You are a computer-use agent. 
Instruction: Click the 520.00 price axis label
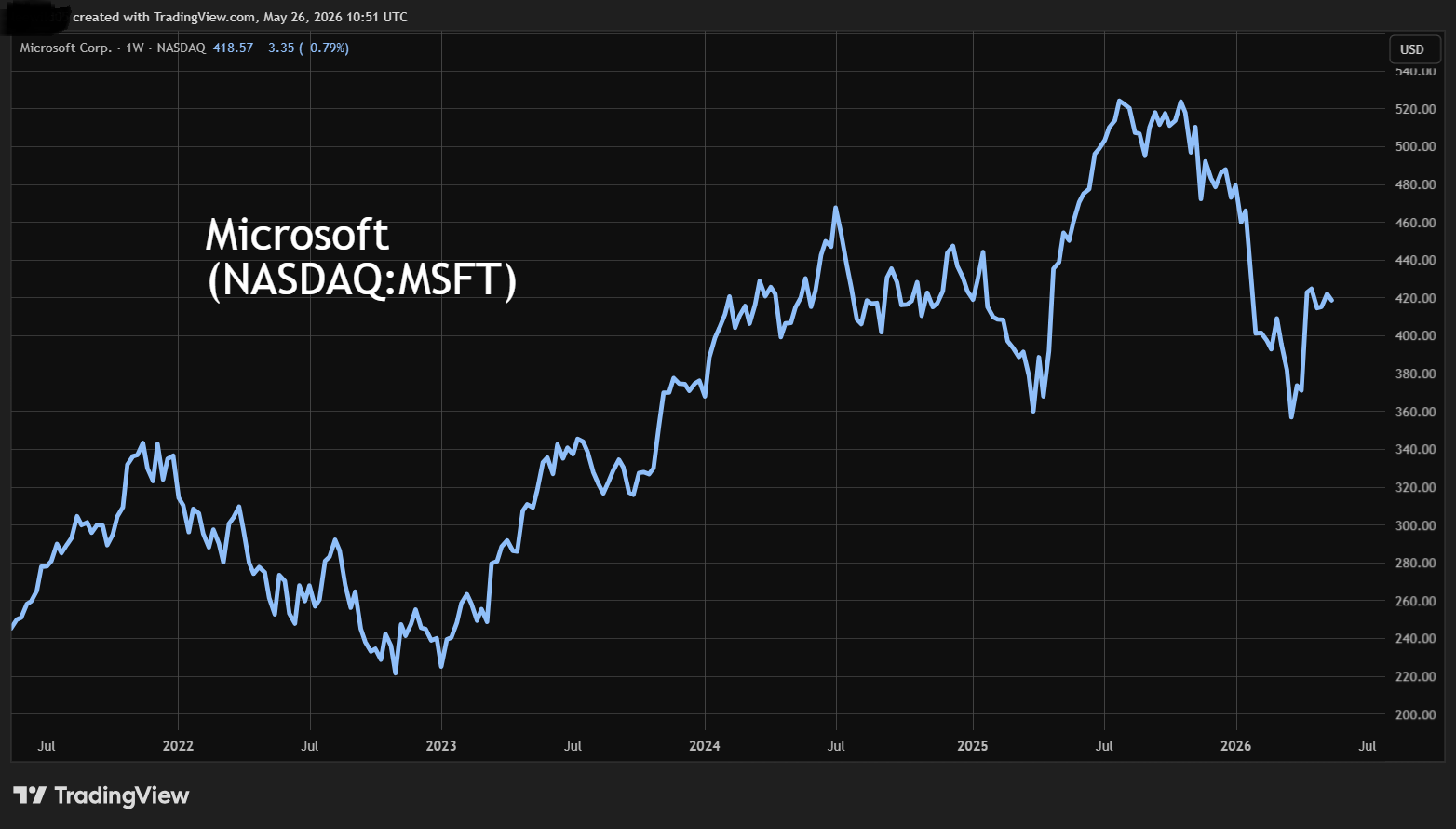1415,109
